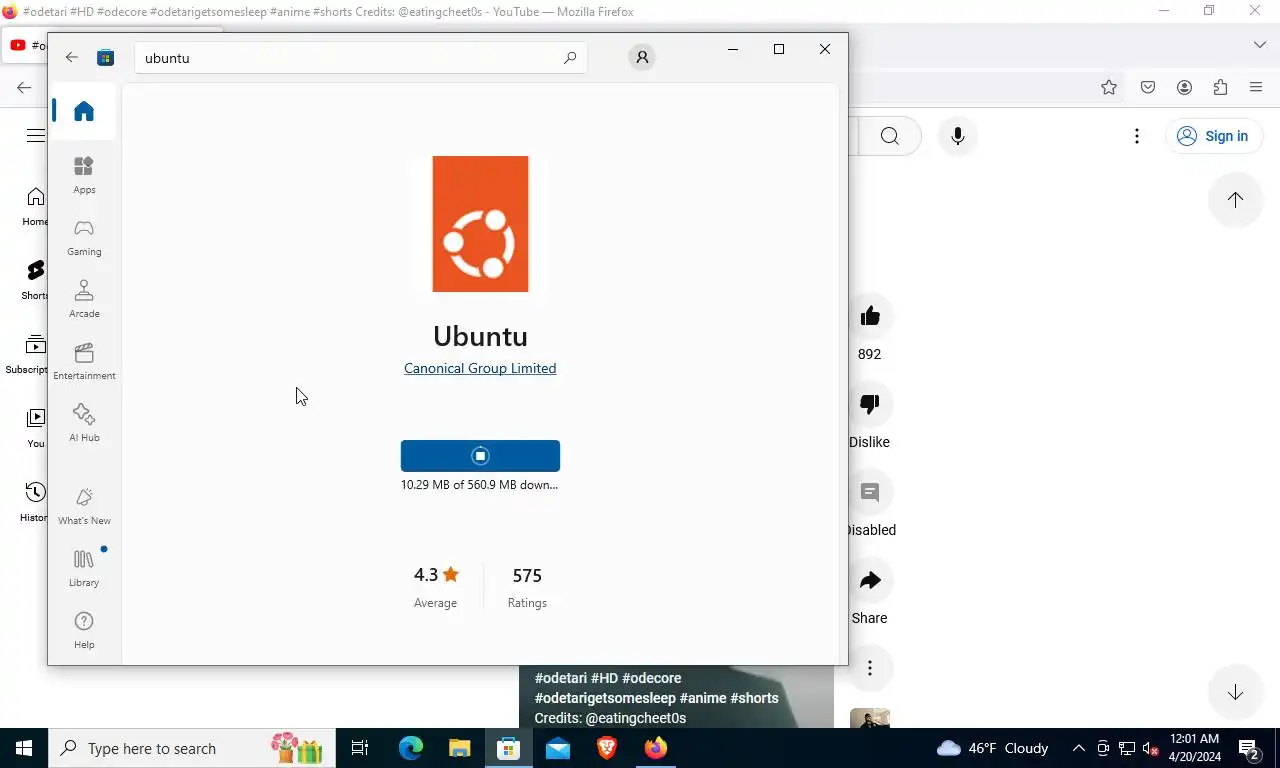Like the YouTube short with thumbs up
1280x768 pixels.
click(870, 316)
